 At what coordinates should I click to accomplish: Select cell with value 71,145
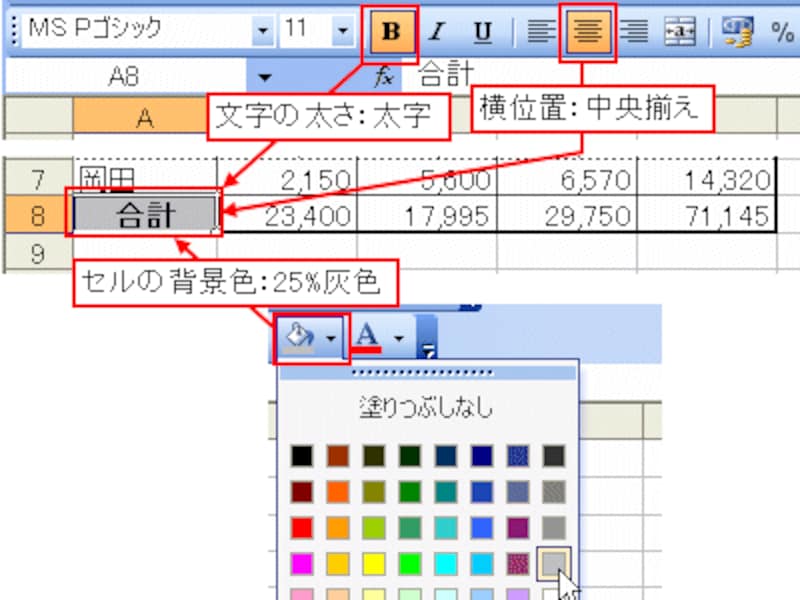coord(707,214)
